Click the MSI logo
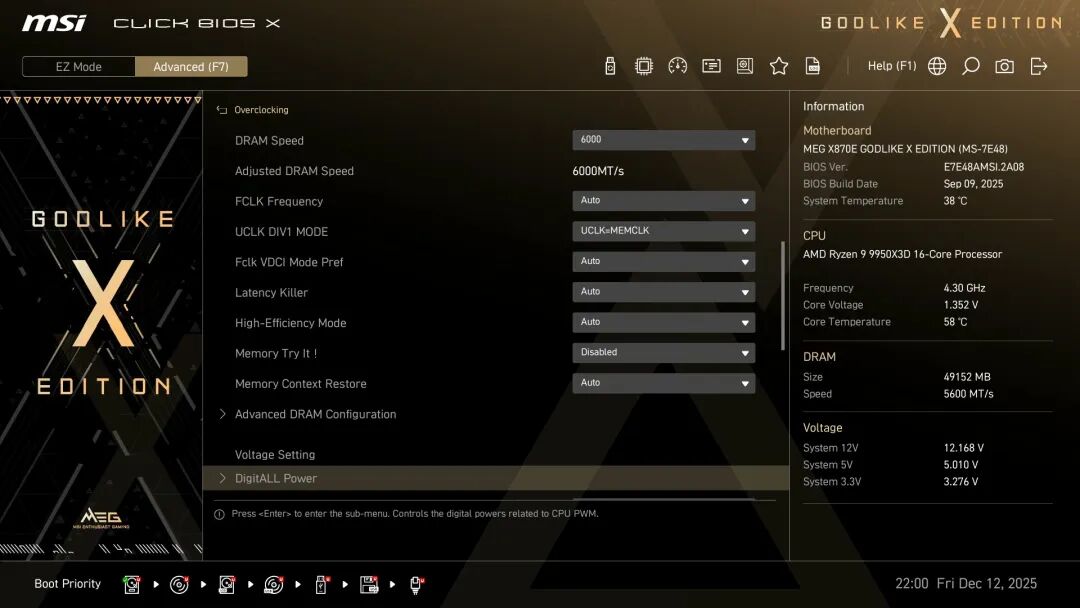 tap(54, 23)
